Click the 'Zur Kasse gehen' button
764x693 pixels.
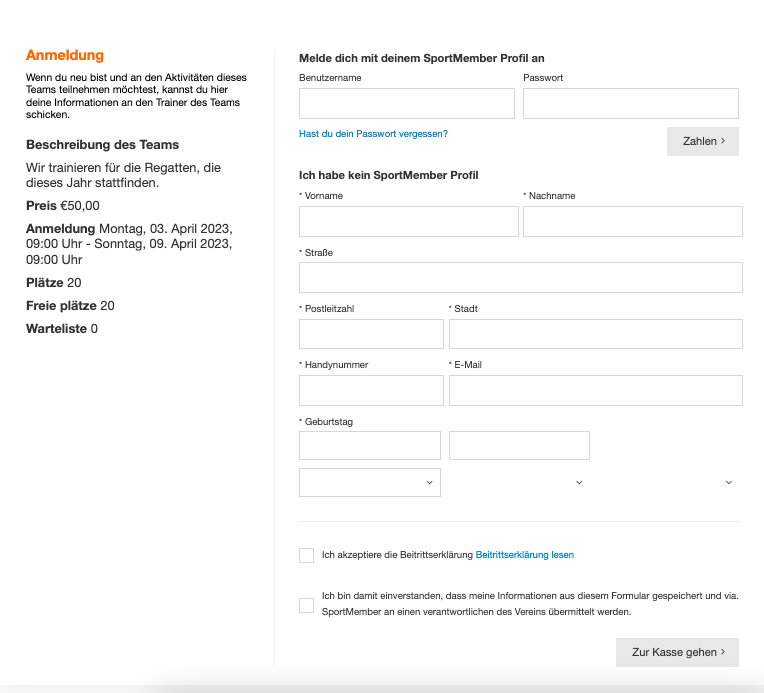tap(677, 652)
